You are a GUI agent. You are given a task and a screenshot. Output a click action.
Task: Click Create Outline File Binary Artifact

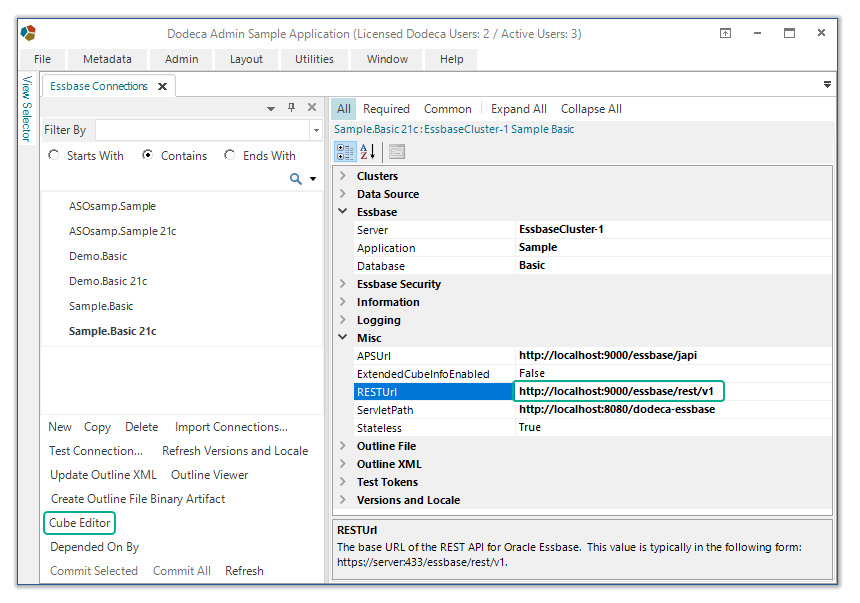[138, 499]
